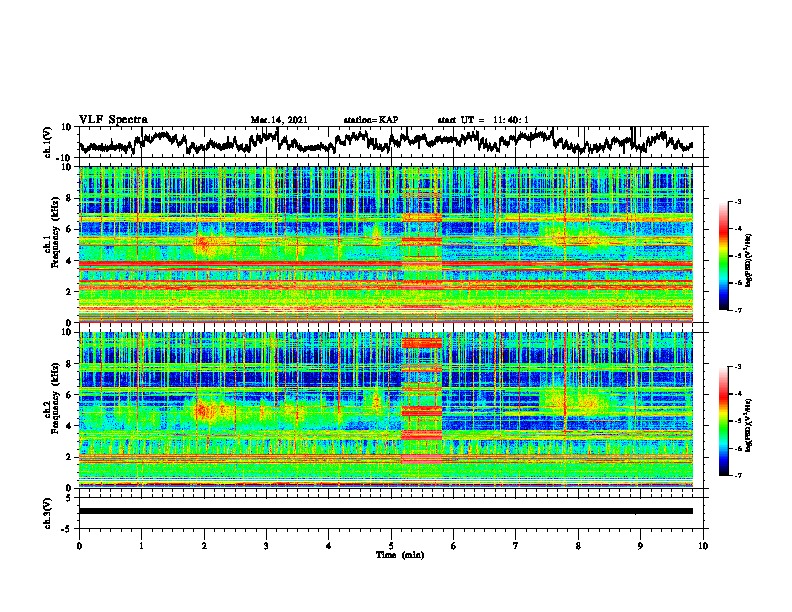Click the "-10" tick on ch.1(V) axis

tap(65, 158)
